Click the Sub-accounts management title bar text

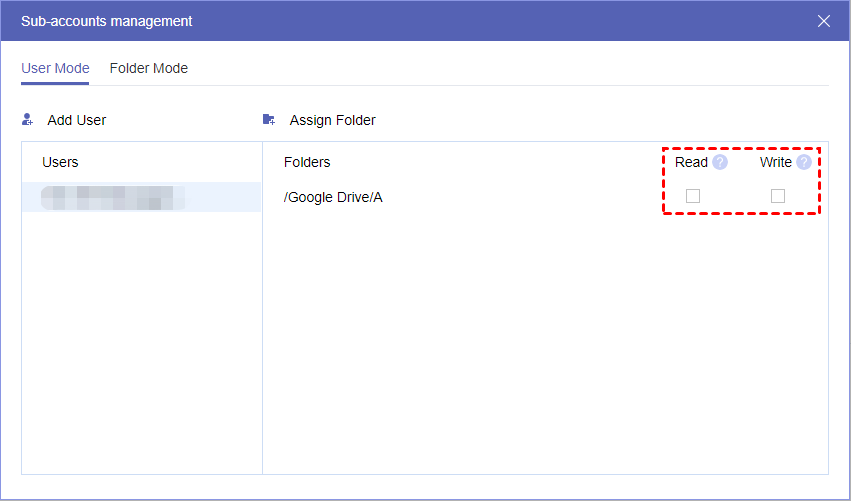[x=107, y=21]
